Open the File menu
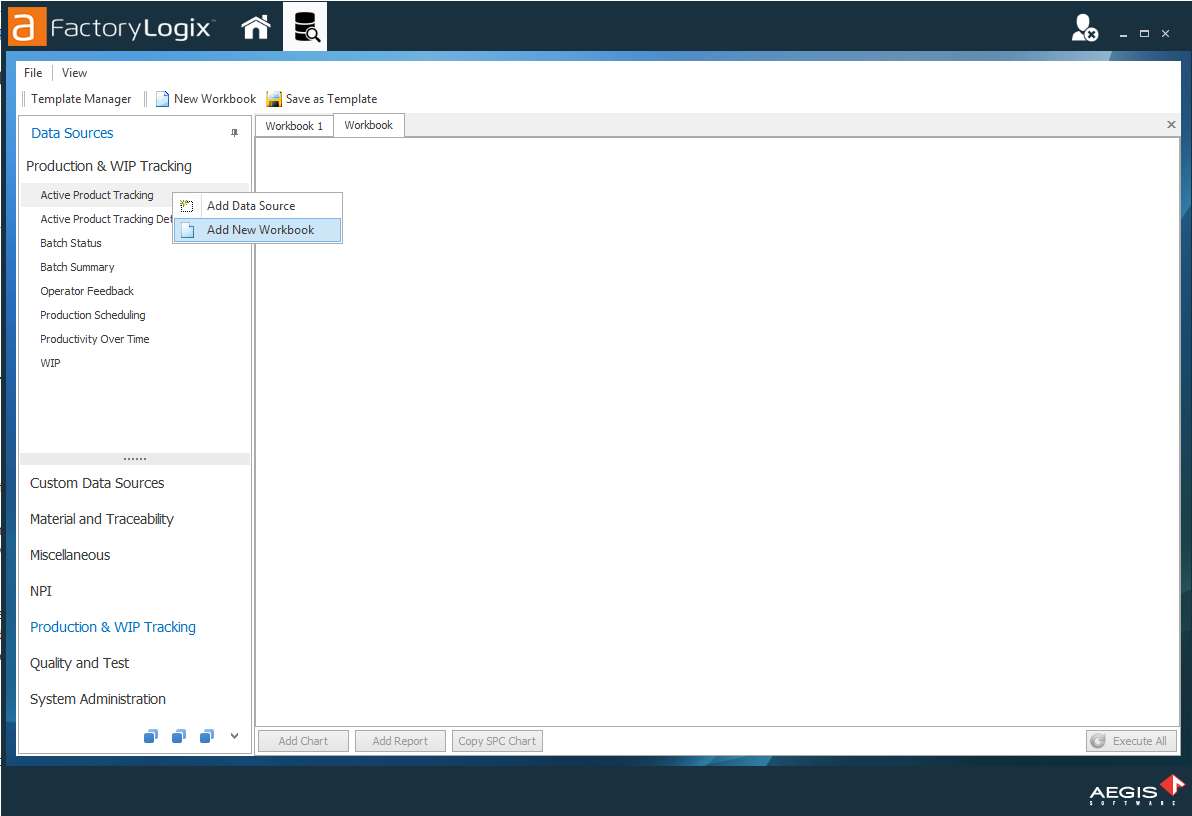This screenshot has height=816, width=1192. point(33,72)
